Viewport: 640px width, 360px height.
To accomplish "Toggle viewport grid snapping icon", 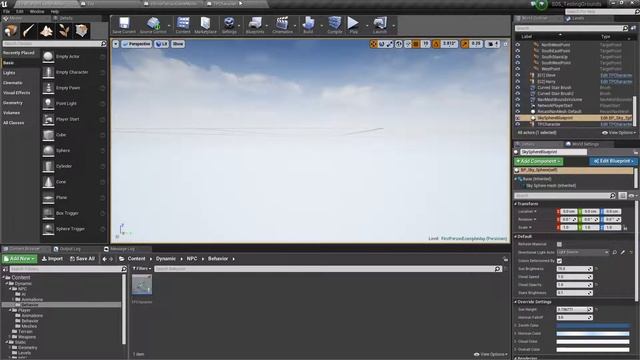I will click(x=416, y=44).
